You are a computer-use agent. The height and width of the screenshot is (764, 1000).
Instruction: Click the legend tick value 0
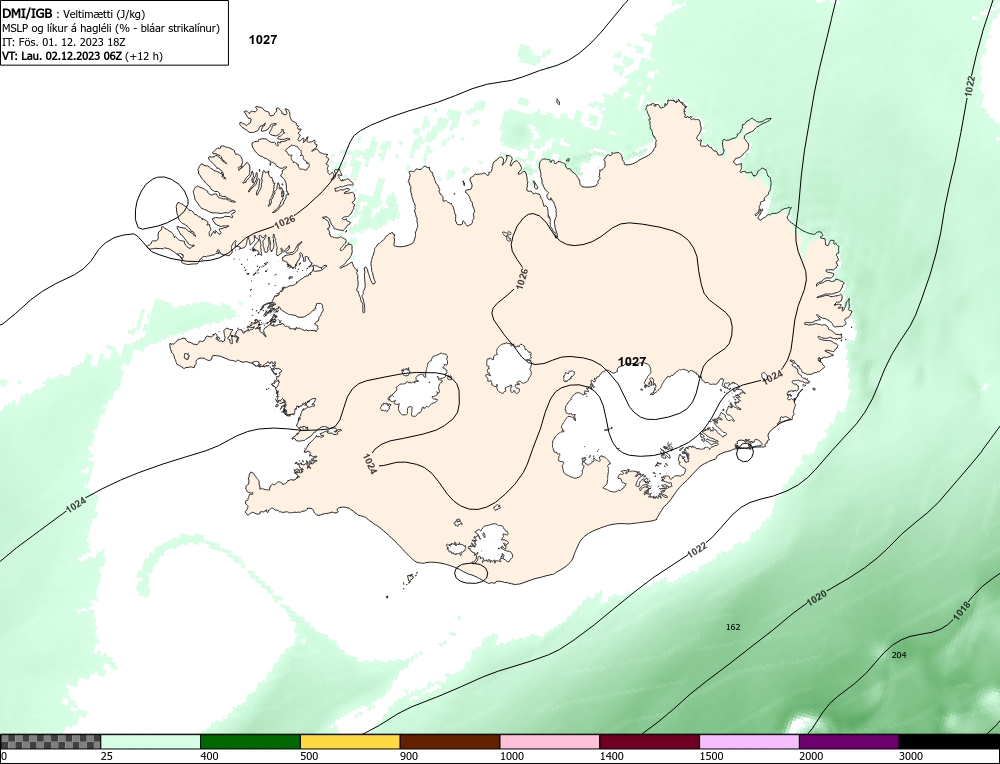tap(4, 756)
